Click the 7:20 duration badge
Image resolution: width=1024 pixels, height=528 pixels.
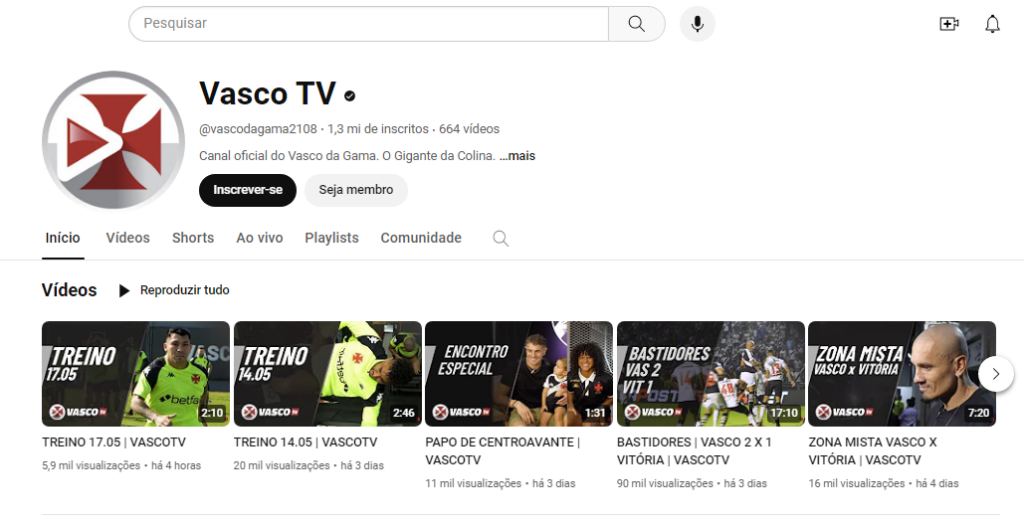(978, 413)
